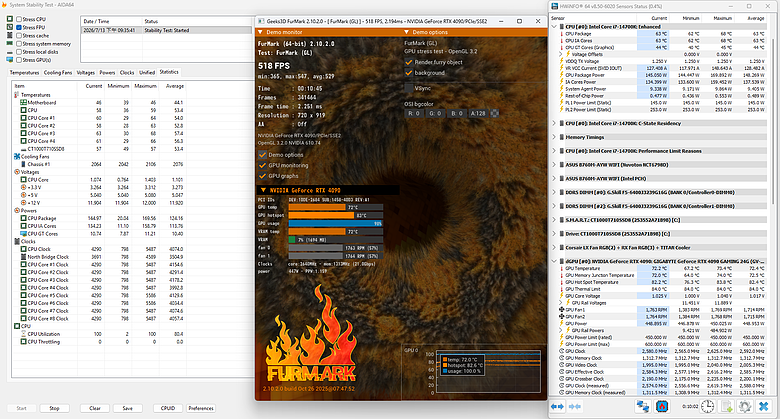Open AIDA64 Preferences button
The height and width of the screenshot is (419, 780).
click(201, 408)
